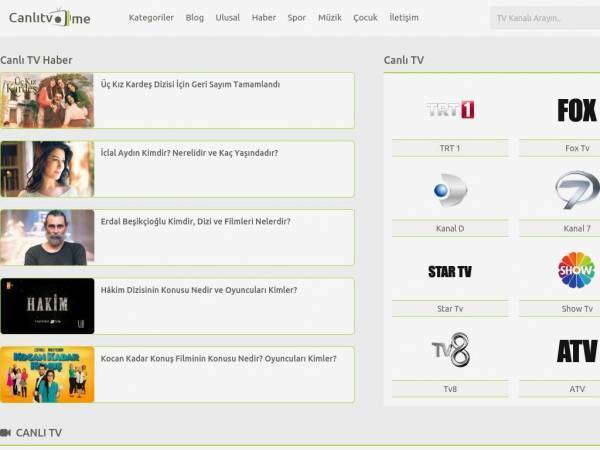Click the Canlı TV Haber section heading

coord(36,60)
